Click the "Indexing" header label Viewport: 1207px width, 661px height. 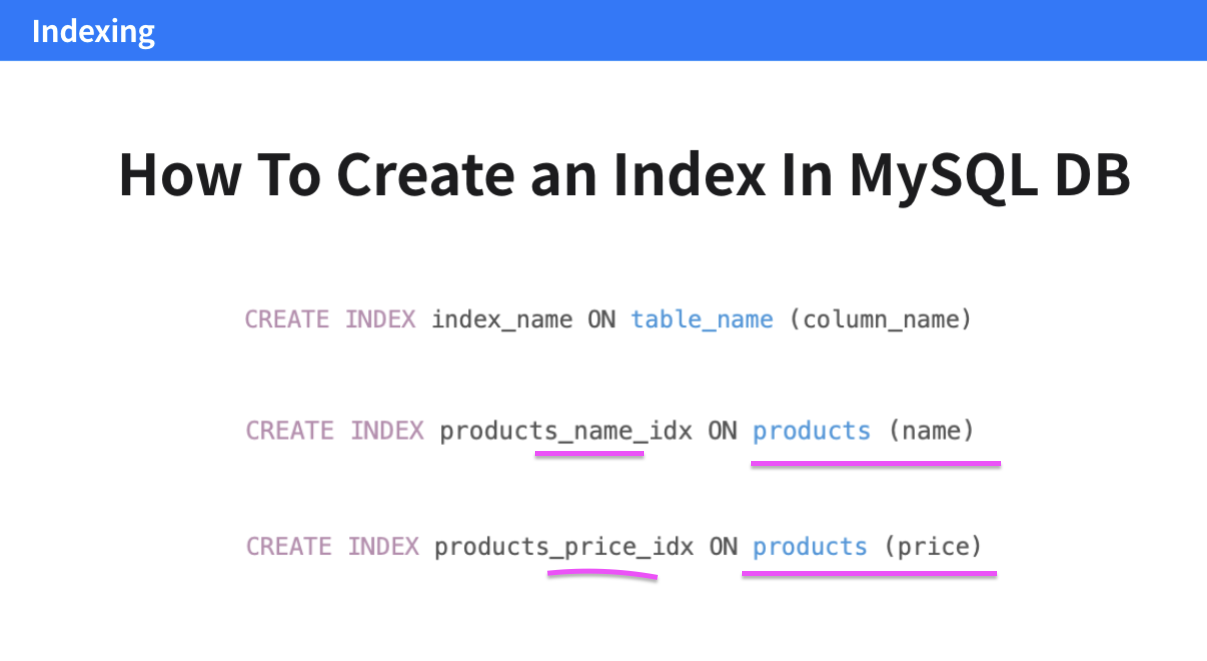(93, 32)
